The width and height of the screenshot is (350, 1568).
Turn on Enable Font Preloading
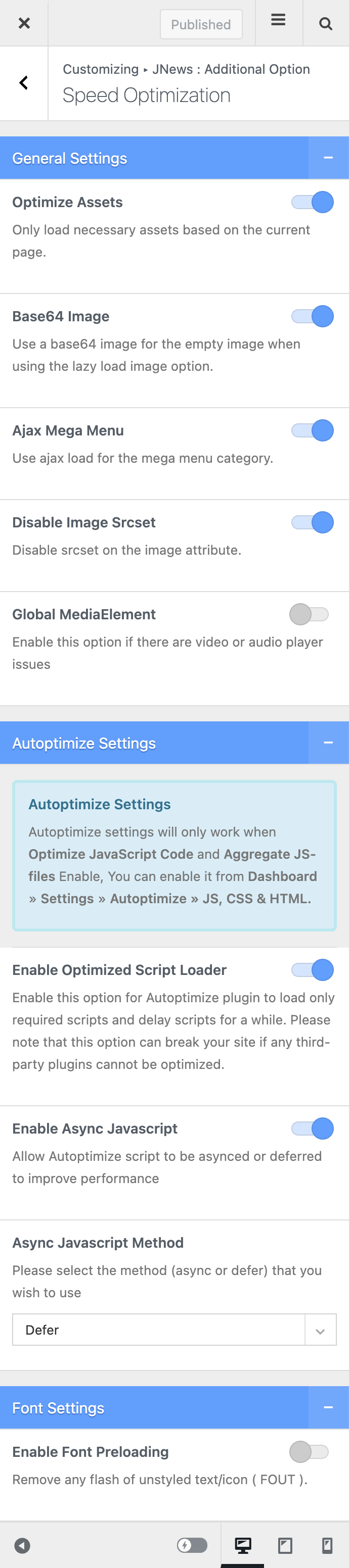coord(309,1452)
